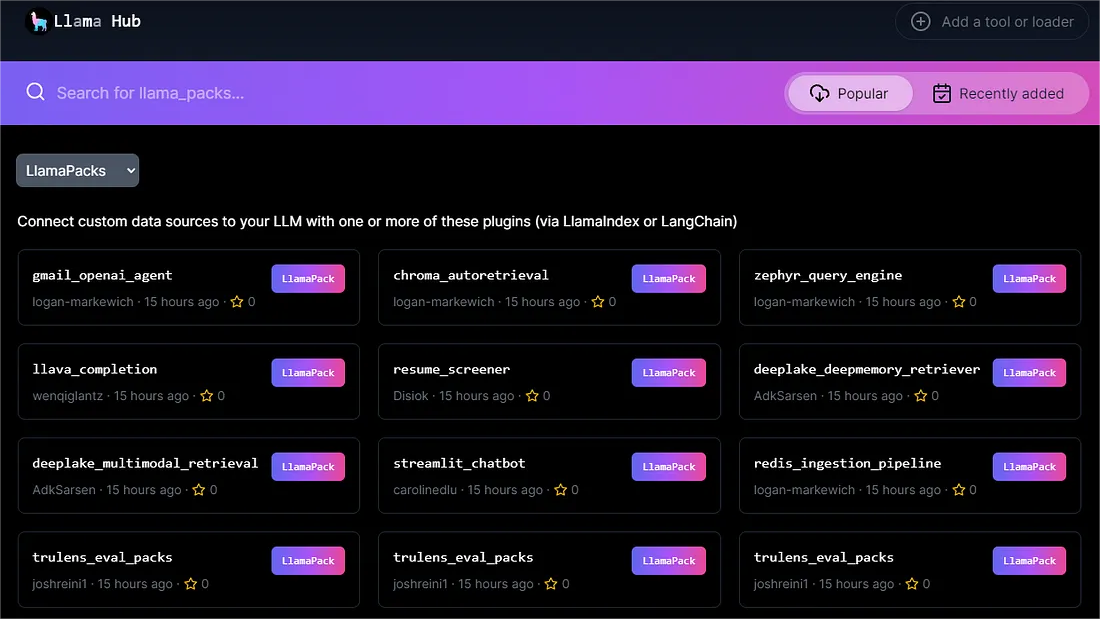Click the plus circle icon in Add a tool
Screen dimensions: 1100x619
(920, 22)
